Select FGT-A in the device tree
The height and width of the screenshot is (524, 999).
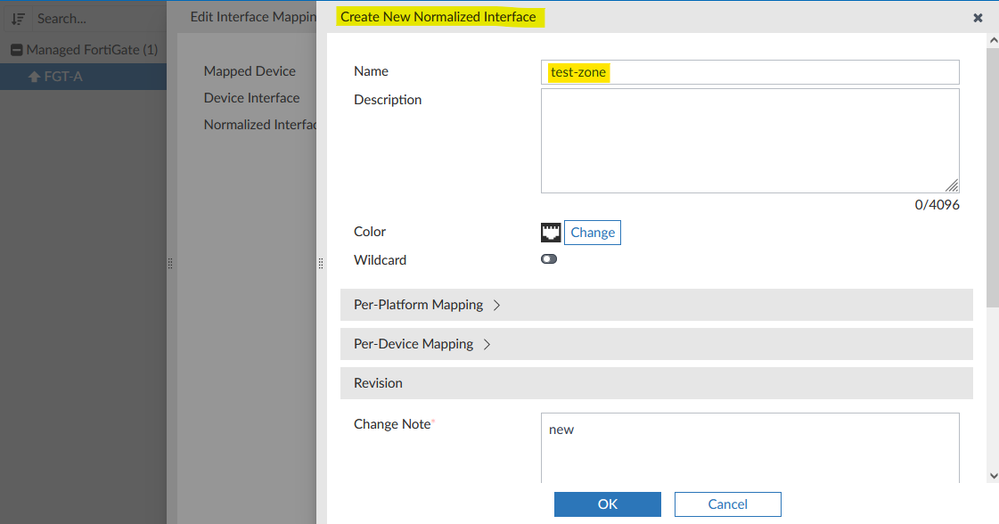(x=64, y=76)
